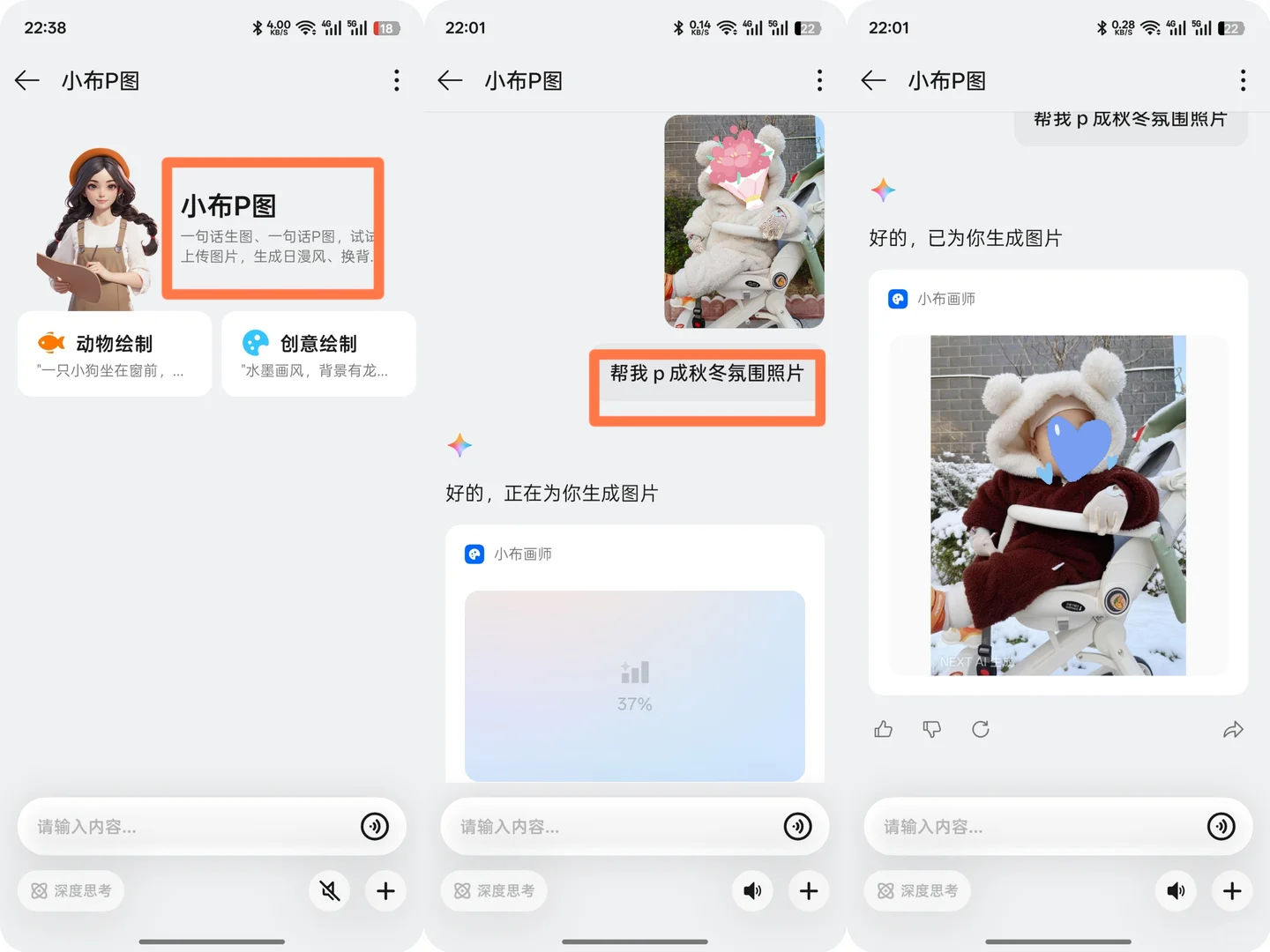Tap the 小布画师 painter icon above the result
Screen dimensions: 1270x952
click(898, 299)
